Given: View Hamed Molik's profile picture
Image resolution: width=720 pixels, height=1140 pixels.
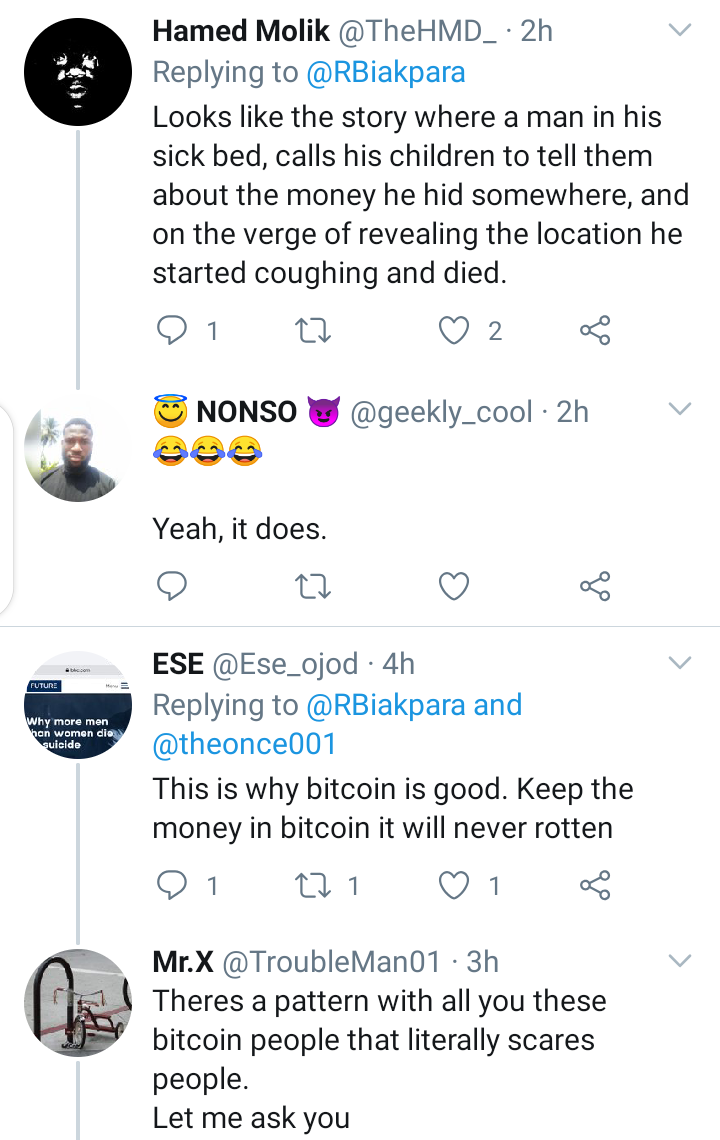Looking at the screenshot, I should (x=77, y=70).
